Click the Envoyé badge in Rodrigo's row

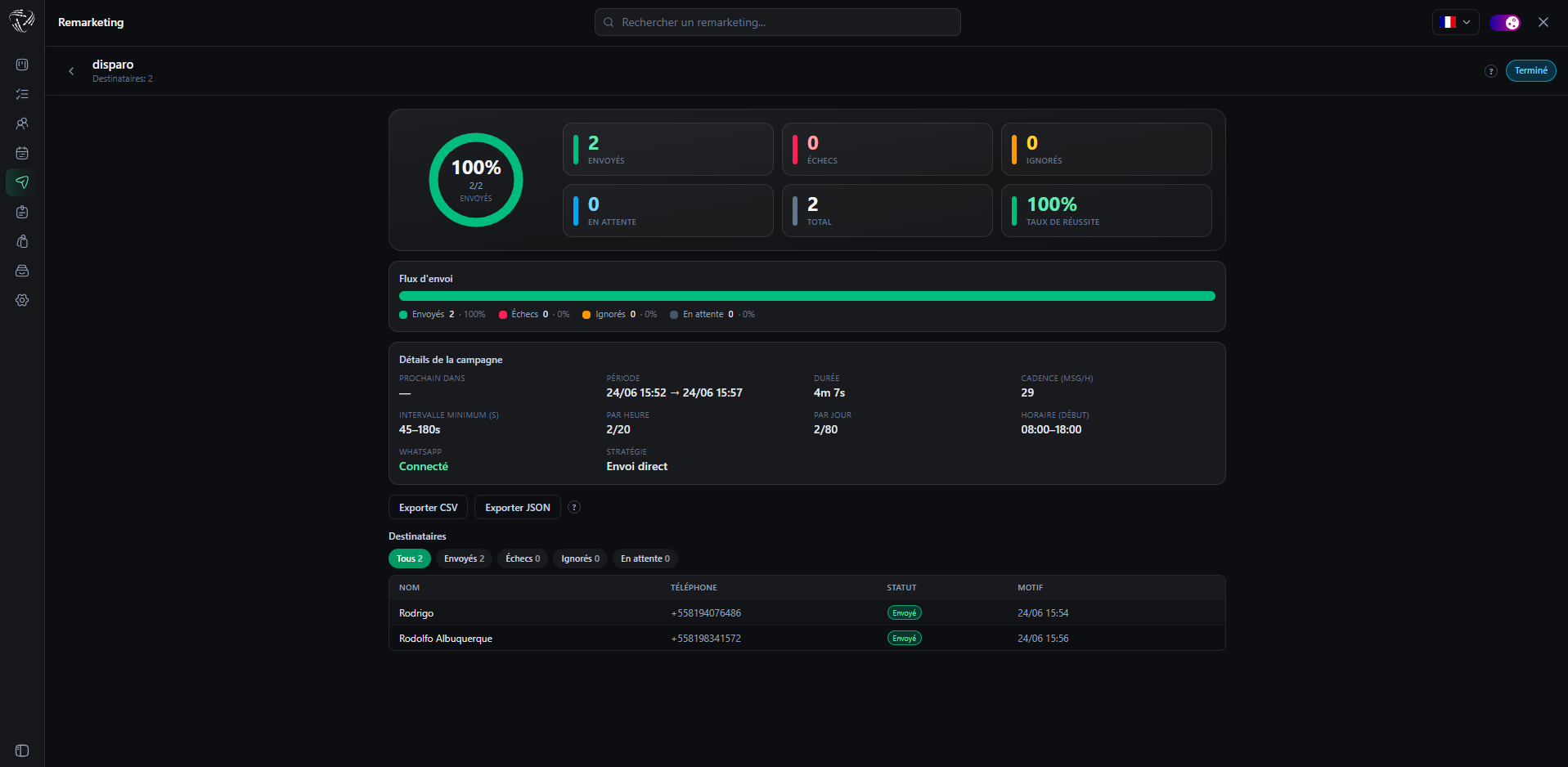(x=904, y=613)
